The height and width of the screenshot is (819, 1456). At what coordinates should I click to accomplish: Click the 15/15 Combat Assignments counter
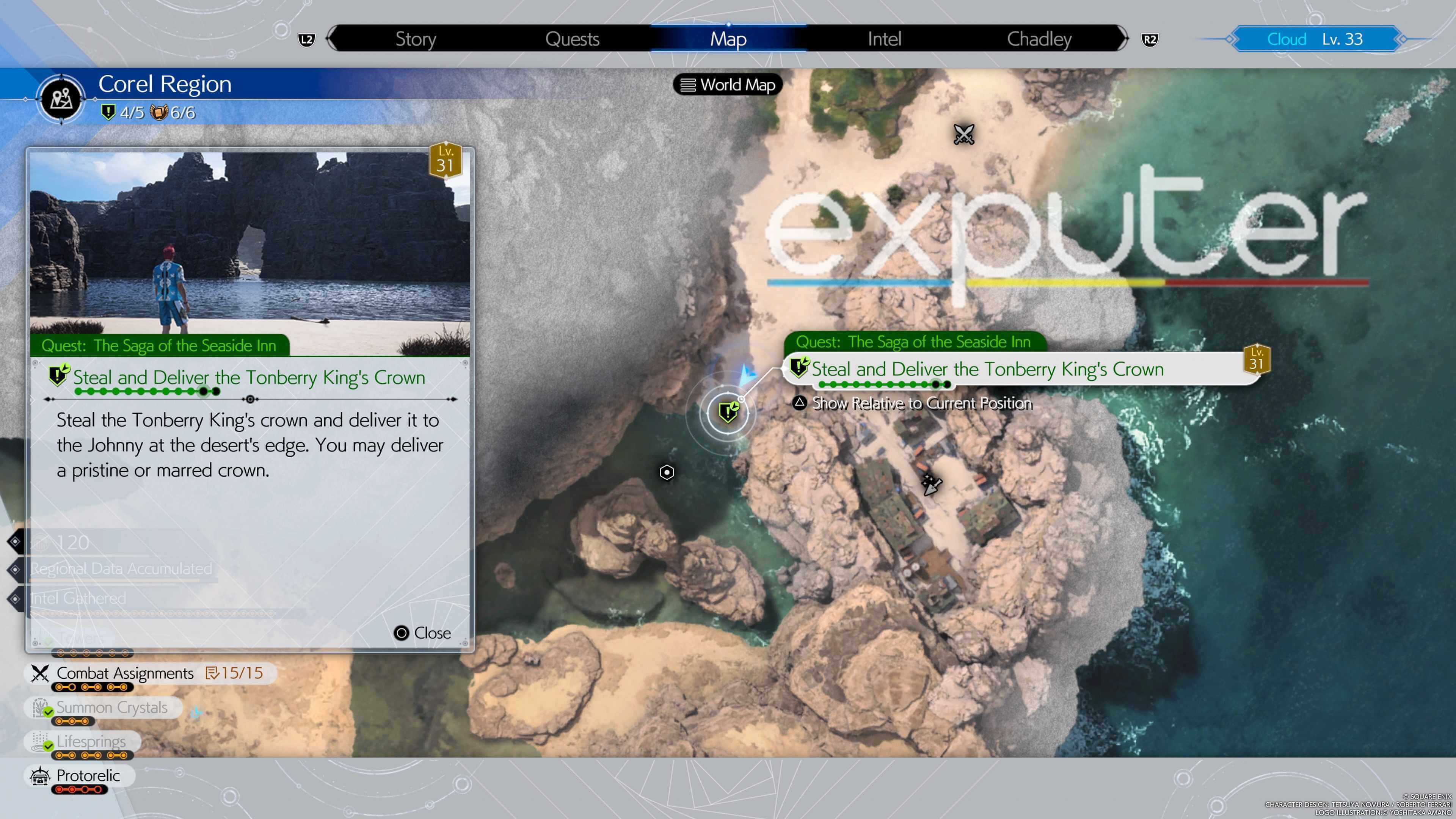(235, 673)
